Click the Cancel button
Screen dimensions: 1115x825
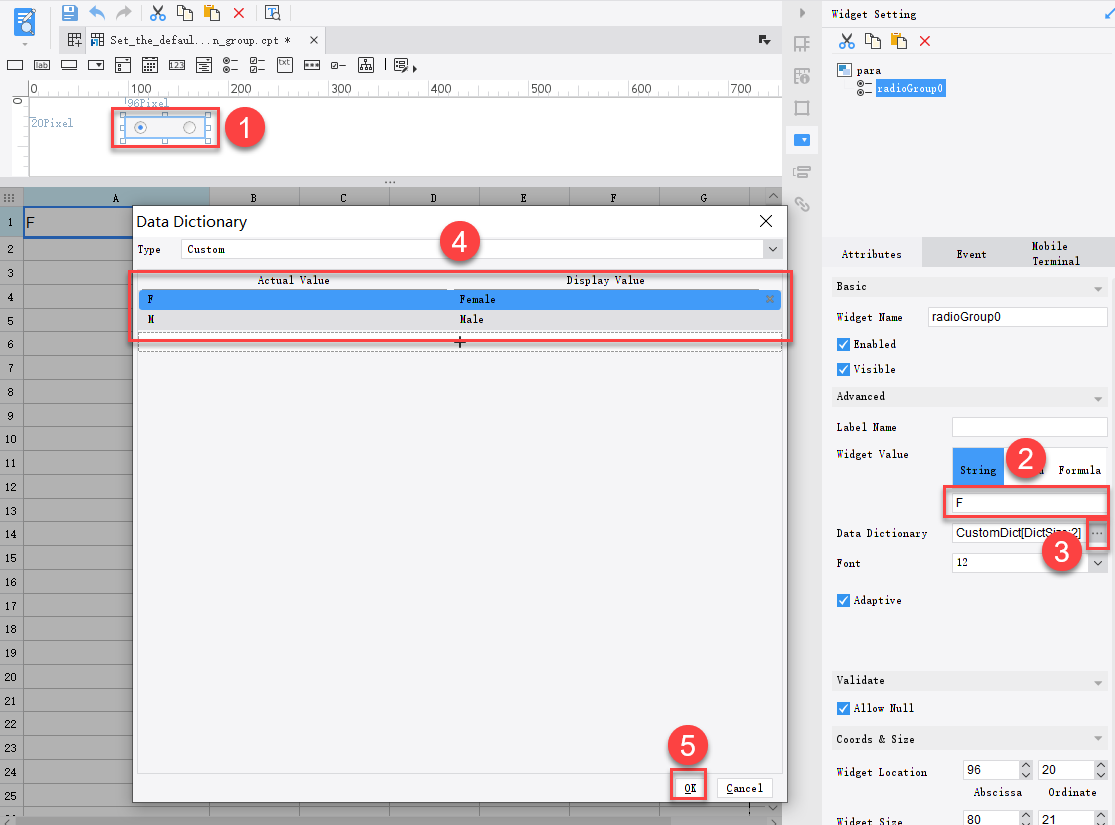coord(744,788)
